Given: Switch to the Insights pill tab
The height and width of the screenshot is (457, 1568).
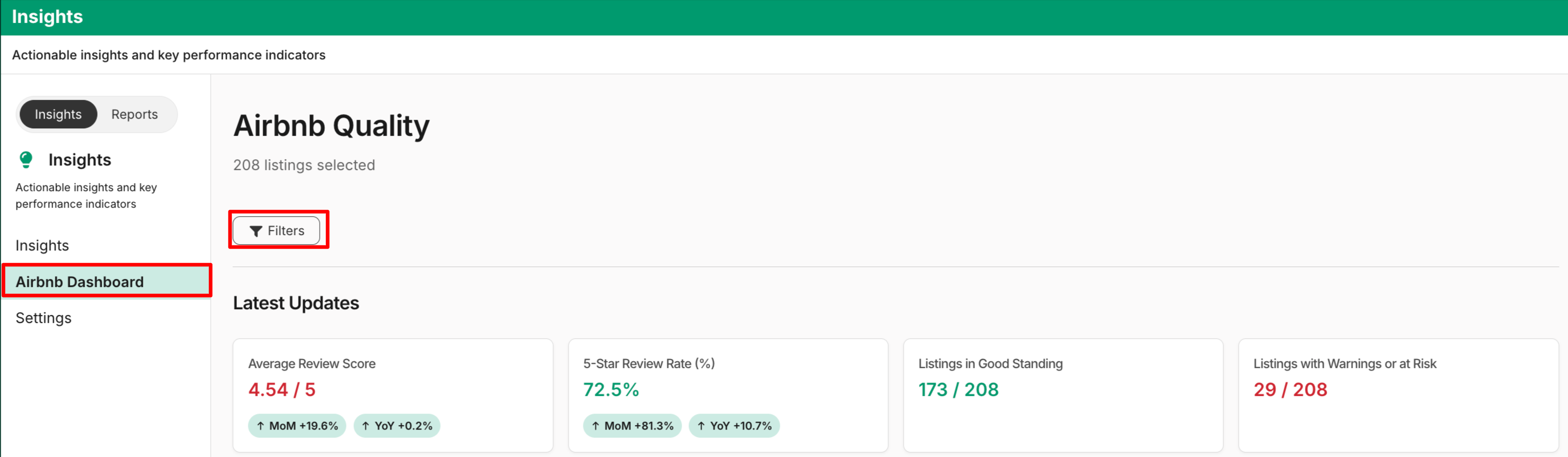Looking at the screenshot, I should click(x=58, y=115).
